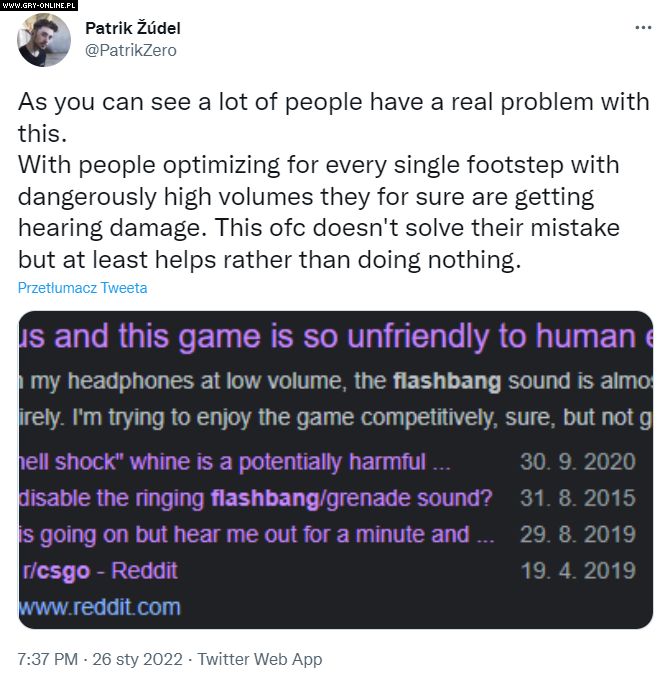Click the 30. 9. 2020 result date
Screen dimensions: 658x681
tap(577, 462)
